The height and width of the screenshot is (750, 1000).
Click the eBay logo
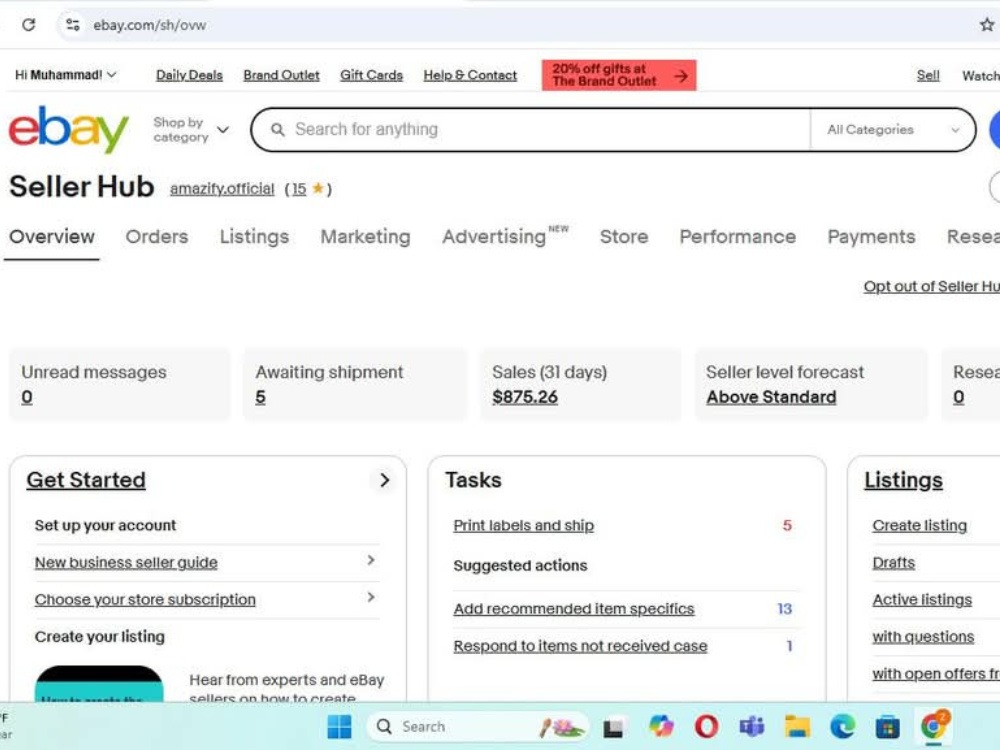coord(69,129)
